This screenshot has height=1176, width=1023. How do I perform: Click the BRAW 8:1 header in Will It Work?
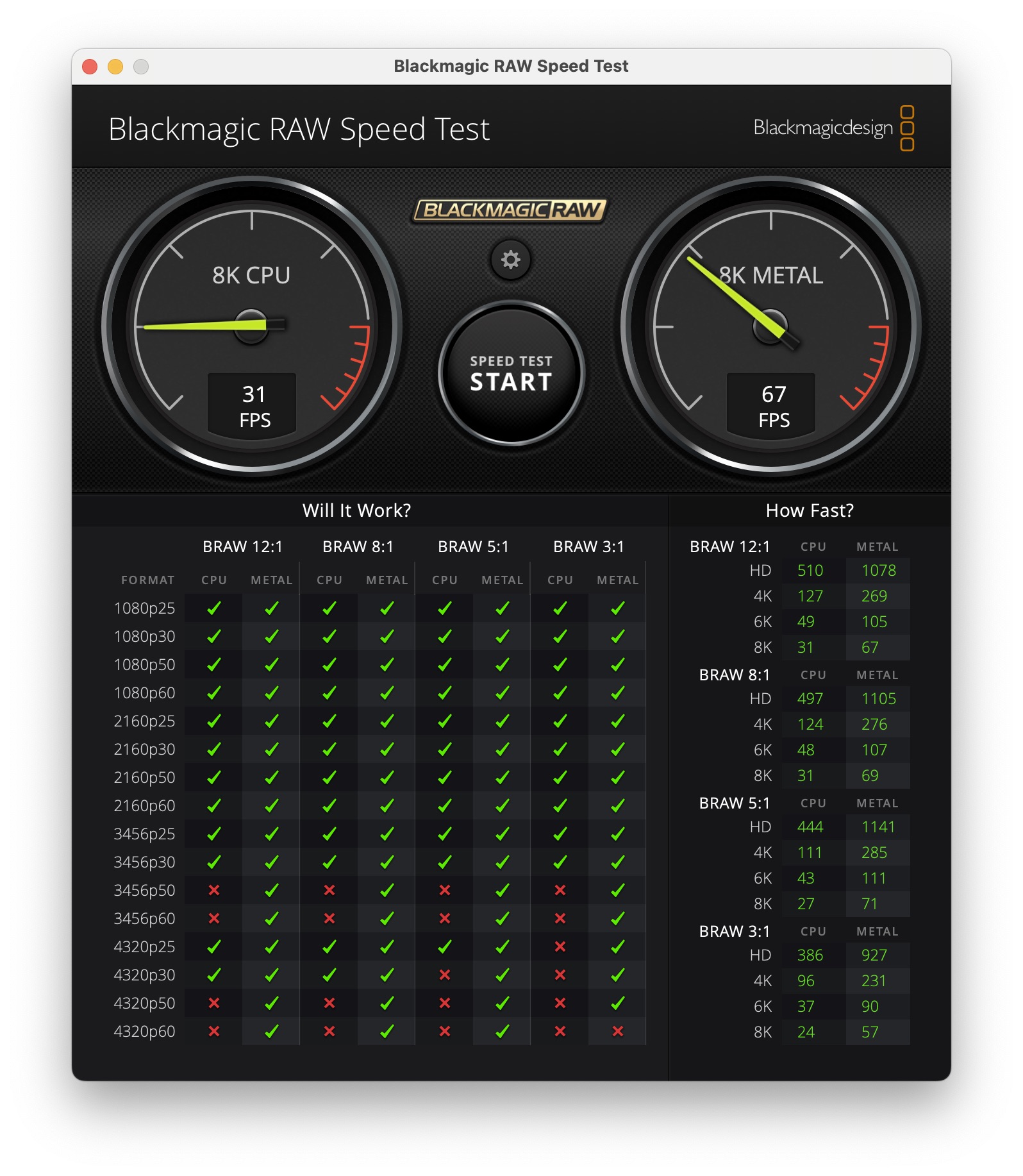pyautogui.click(x=358, y=546)
